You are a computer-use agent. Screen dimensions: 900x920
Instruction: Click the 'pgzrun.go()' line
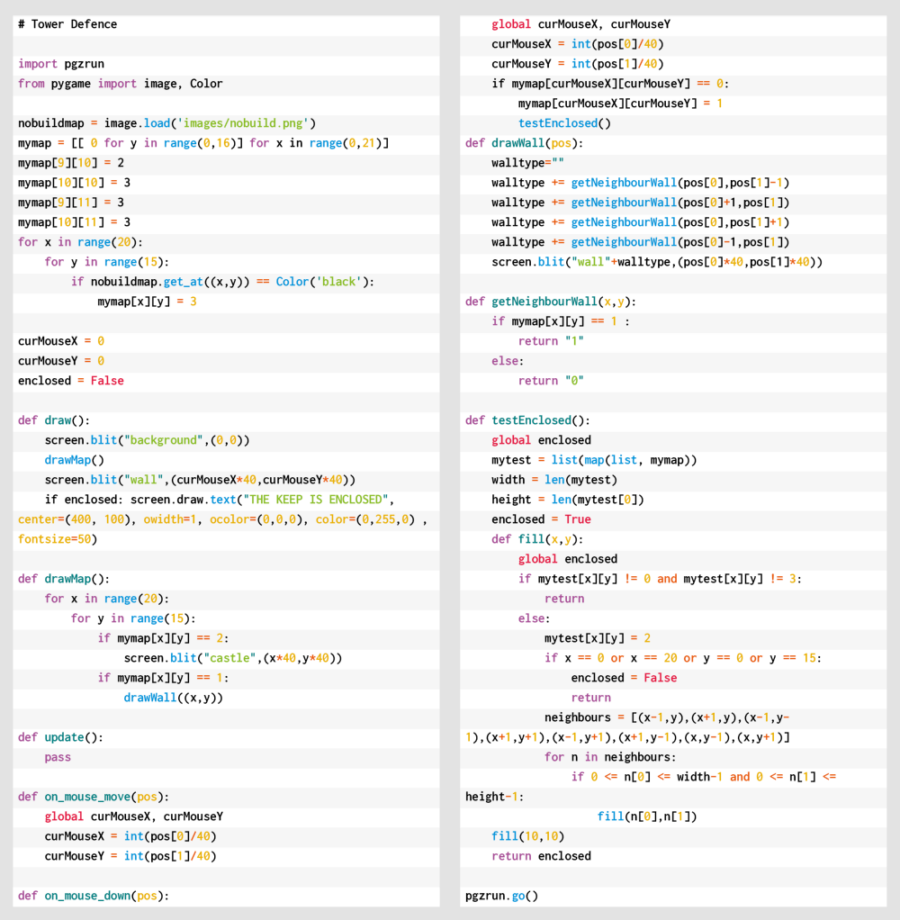(502, 896)
